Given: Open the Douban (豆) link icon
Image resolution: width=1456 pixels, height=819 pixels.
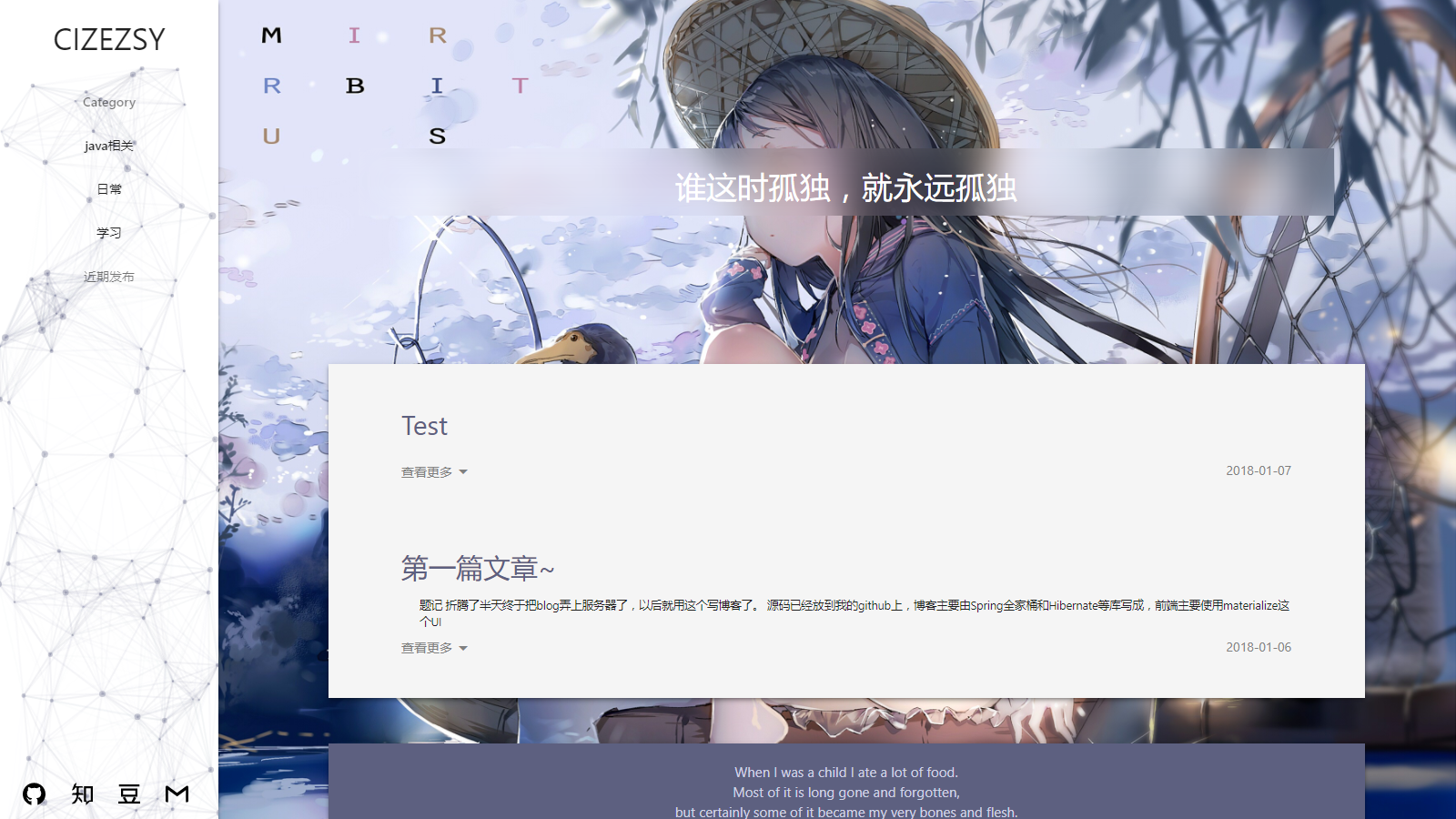Looking at the screenshot, I should click(x=129, y=794).
